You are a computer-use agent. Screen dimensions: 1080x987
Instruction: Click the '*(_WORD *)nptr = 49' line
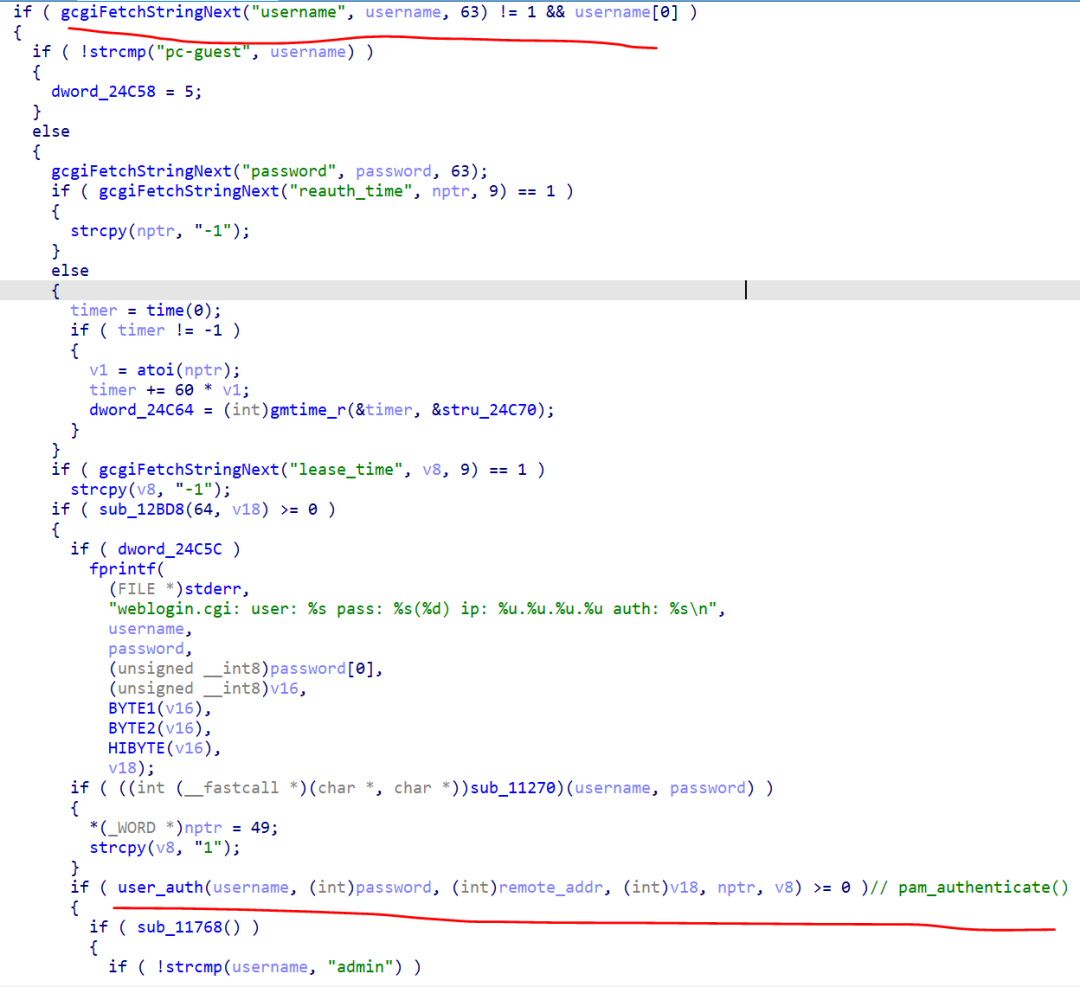click(x=184, y=827)
